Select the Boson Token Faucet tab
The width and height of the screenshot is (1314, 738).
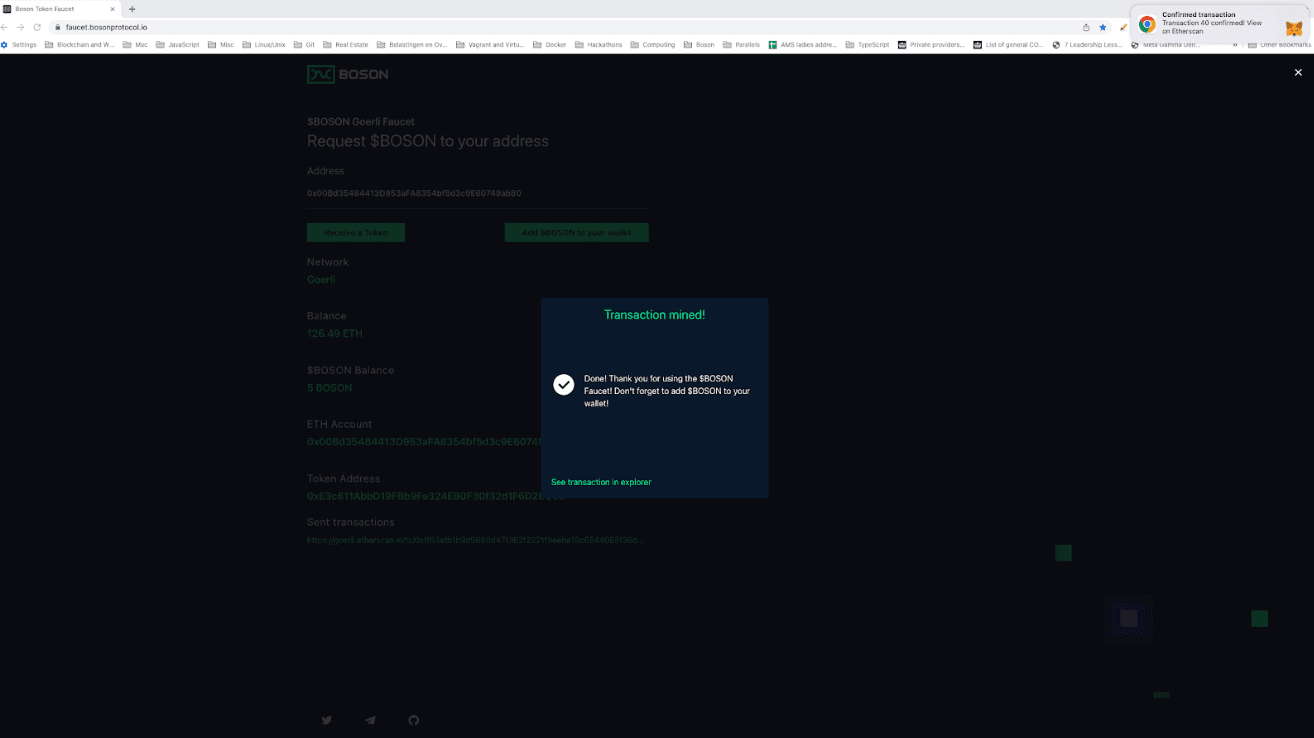[60, 9]
